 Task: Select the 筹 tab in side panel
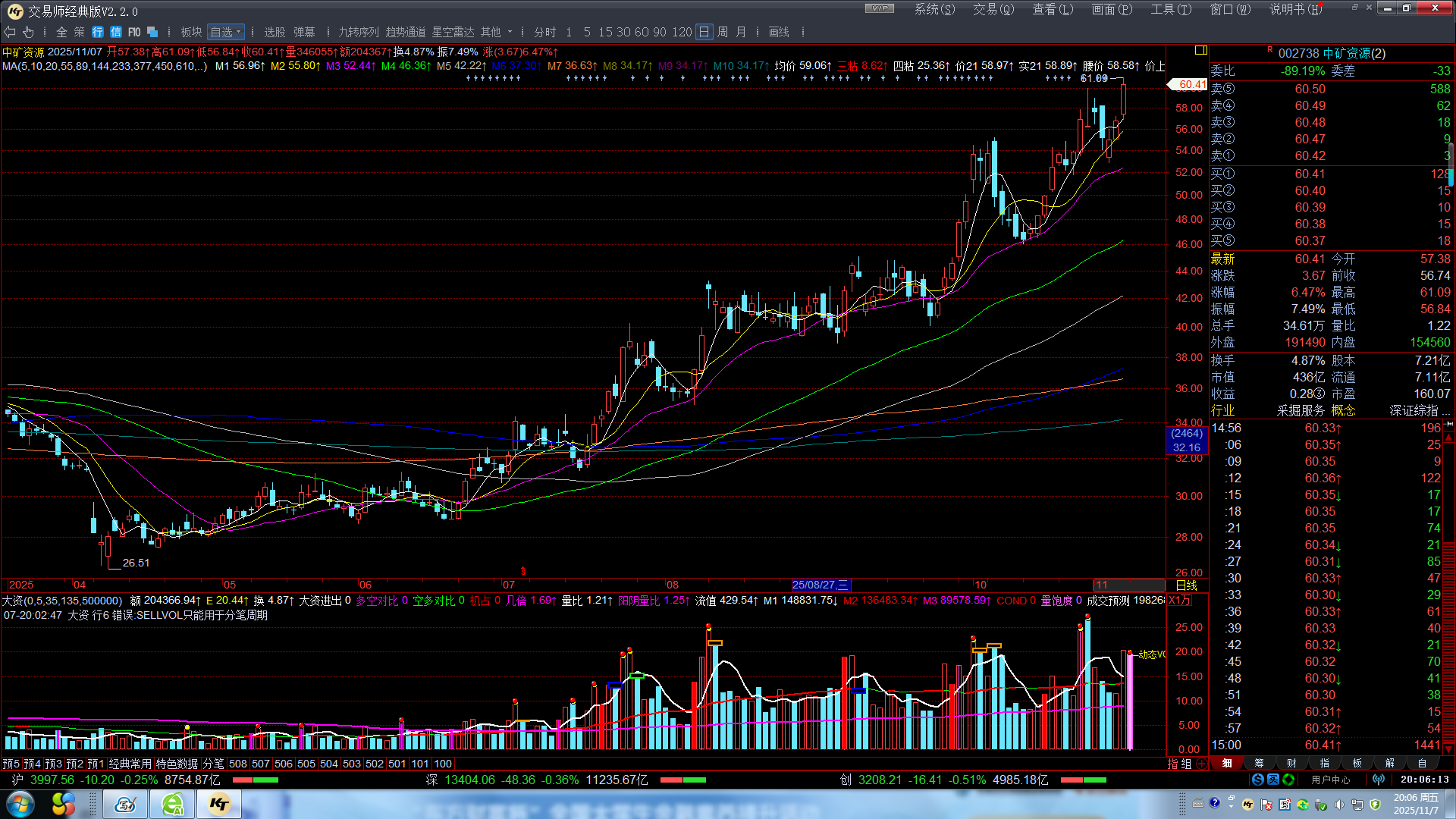coord(1260,764)
